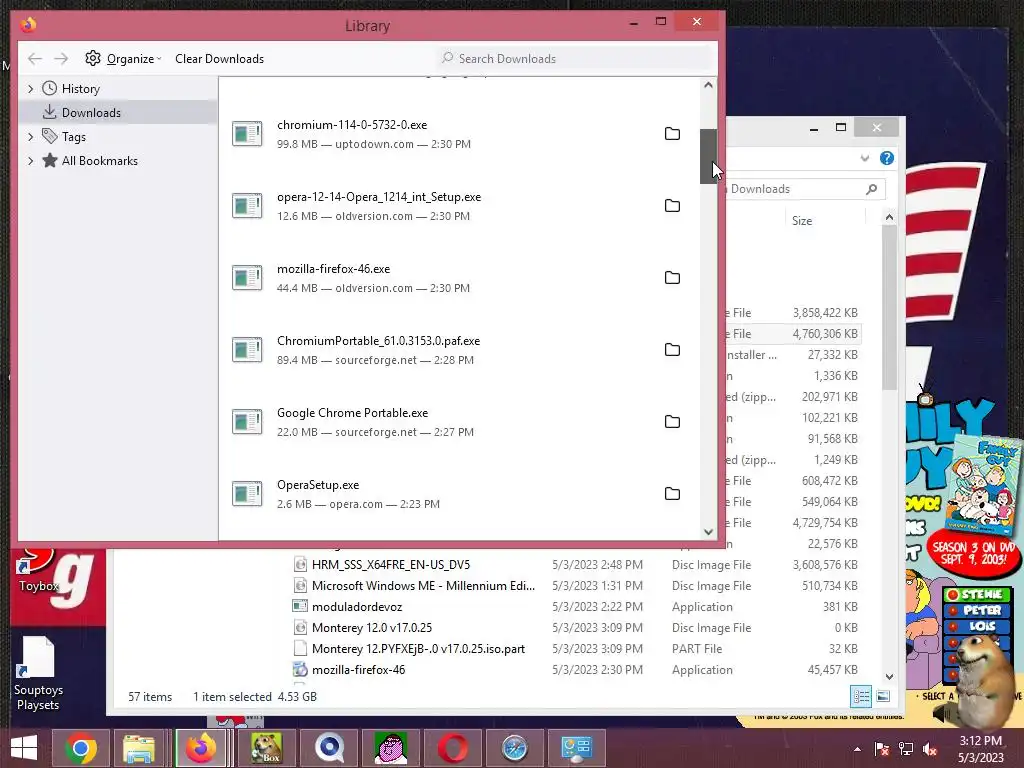Click chromium-114-0-5732-0.exe file icon
The width and height of the screenshot is (1024, 768).
click(247, 134)
